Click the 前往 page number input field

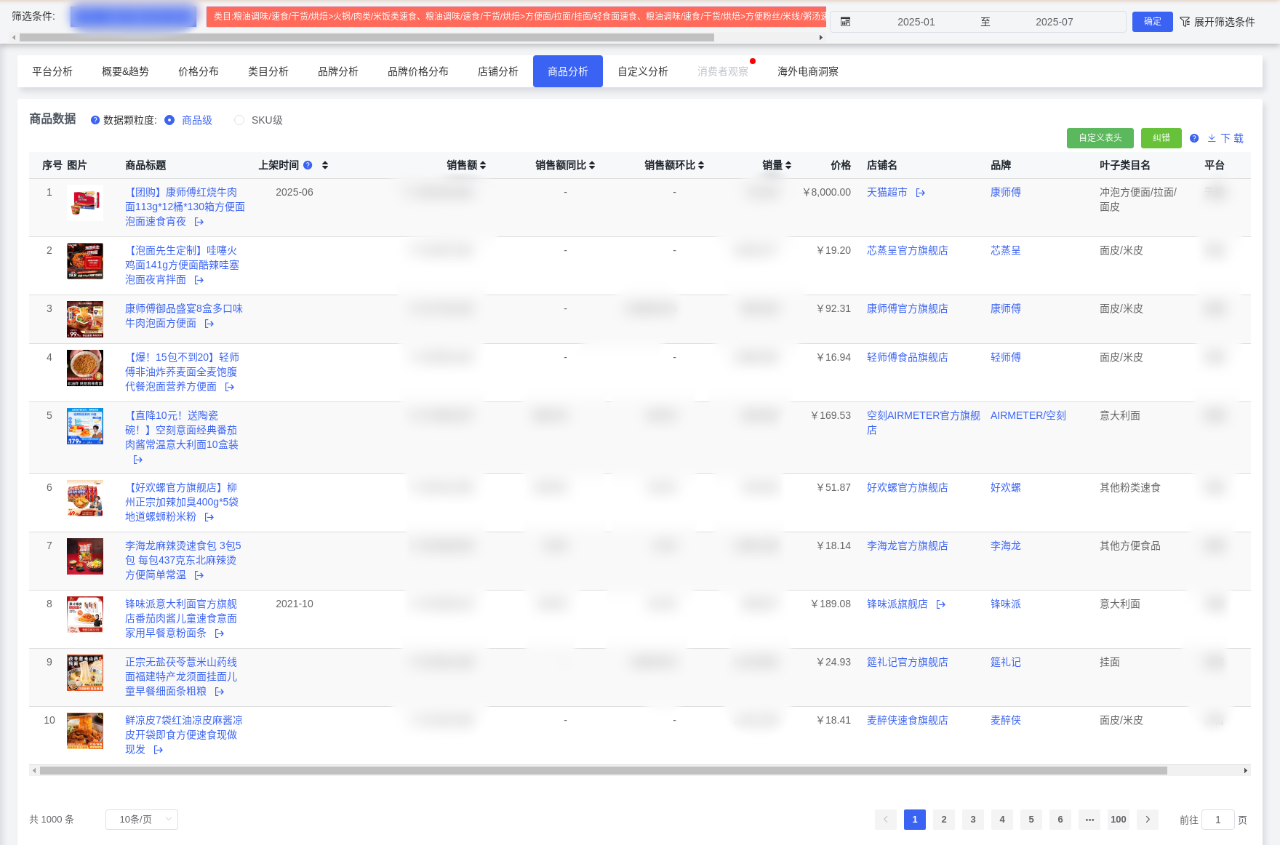[x=1217, y=819]
